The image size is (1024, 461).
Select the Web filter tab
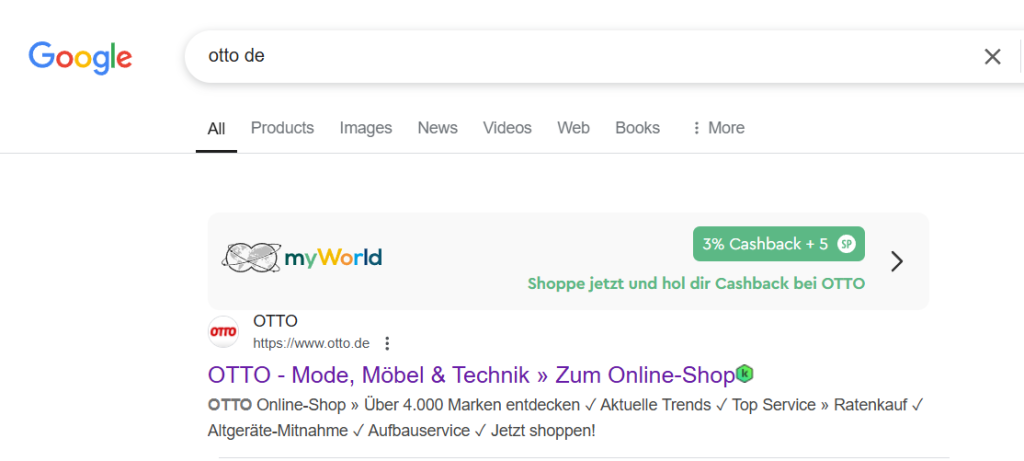573,128
